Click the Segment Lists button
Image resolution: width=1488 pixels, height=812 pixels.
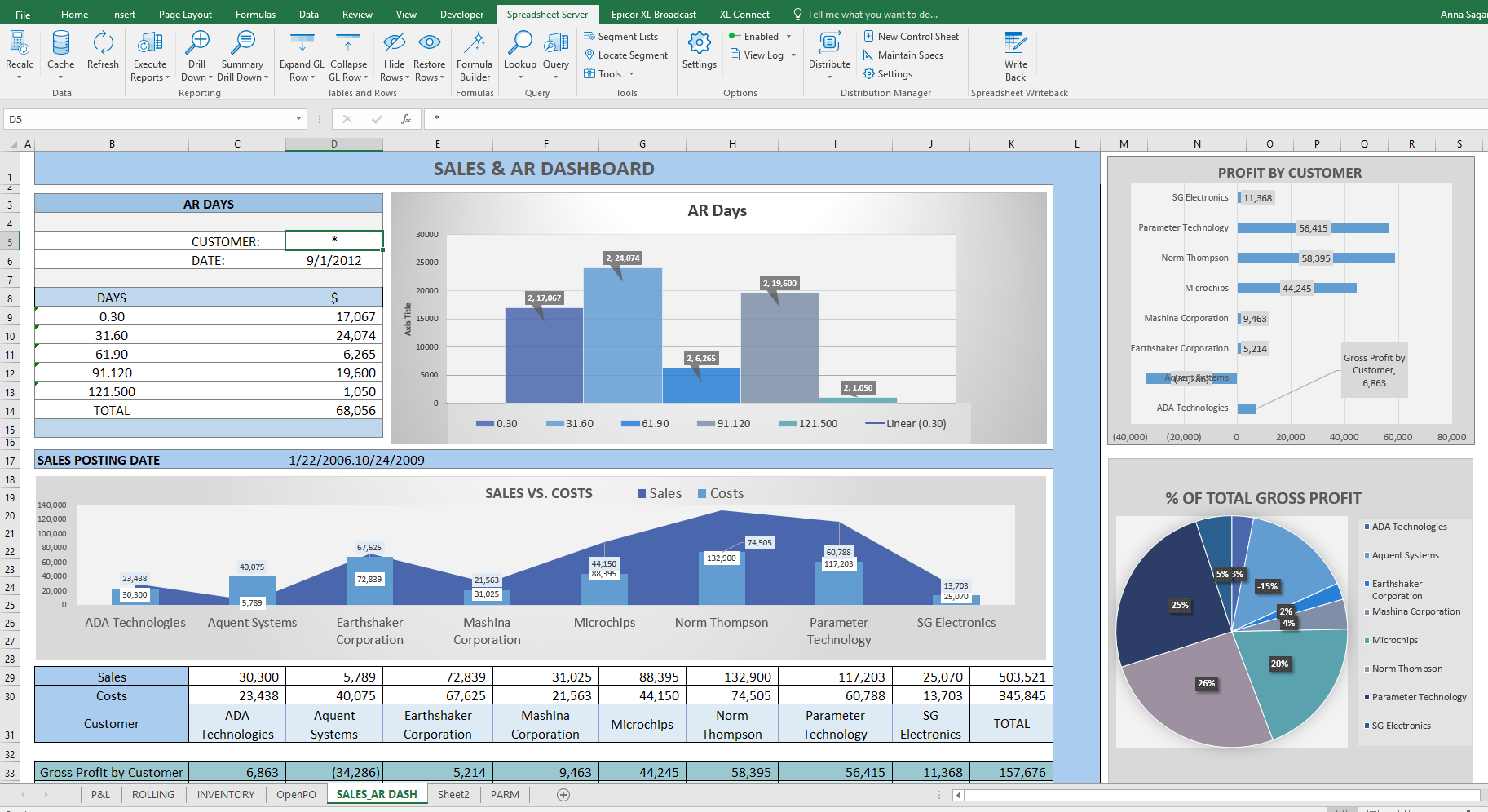point(621,37)
